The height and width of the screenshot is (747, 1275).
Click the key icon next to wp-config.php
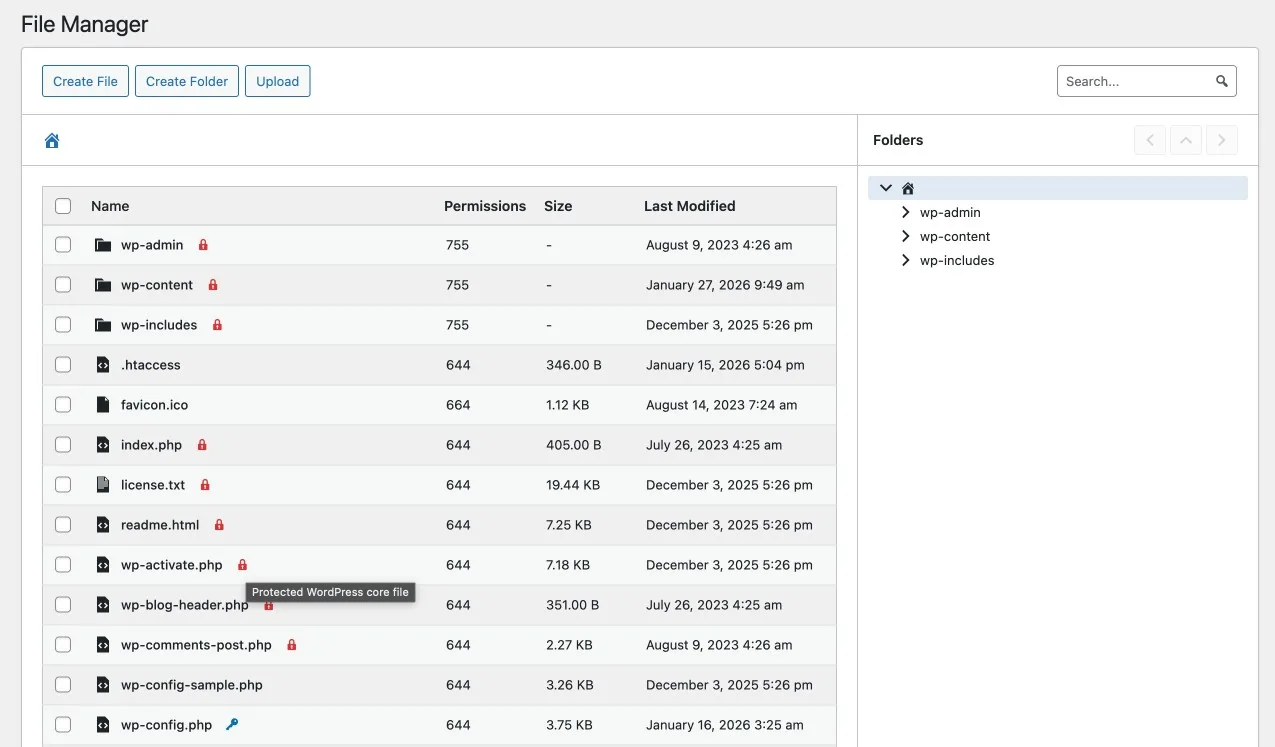pos(232,725)
